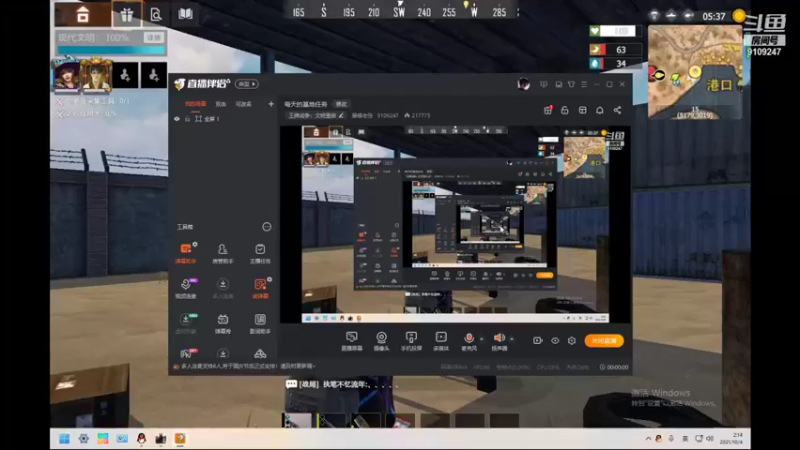This screenshot has height=450, width=800.
Task: Open the user avatar in the companion title bar
Action: 523,84
